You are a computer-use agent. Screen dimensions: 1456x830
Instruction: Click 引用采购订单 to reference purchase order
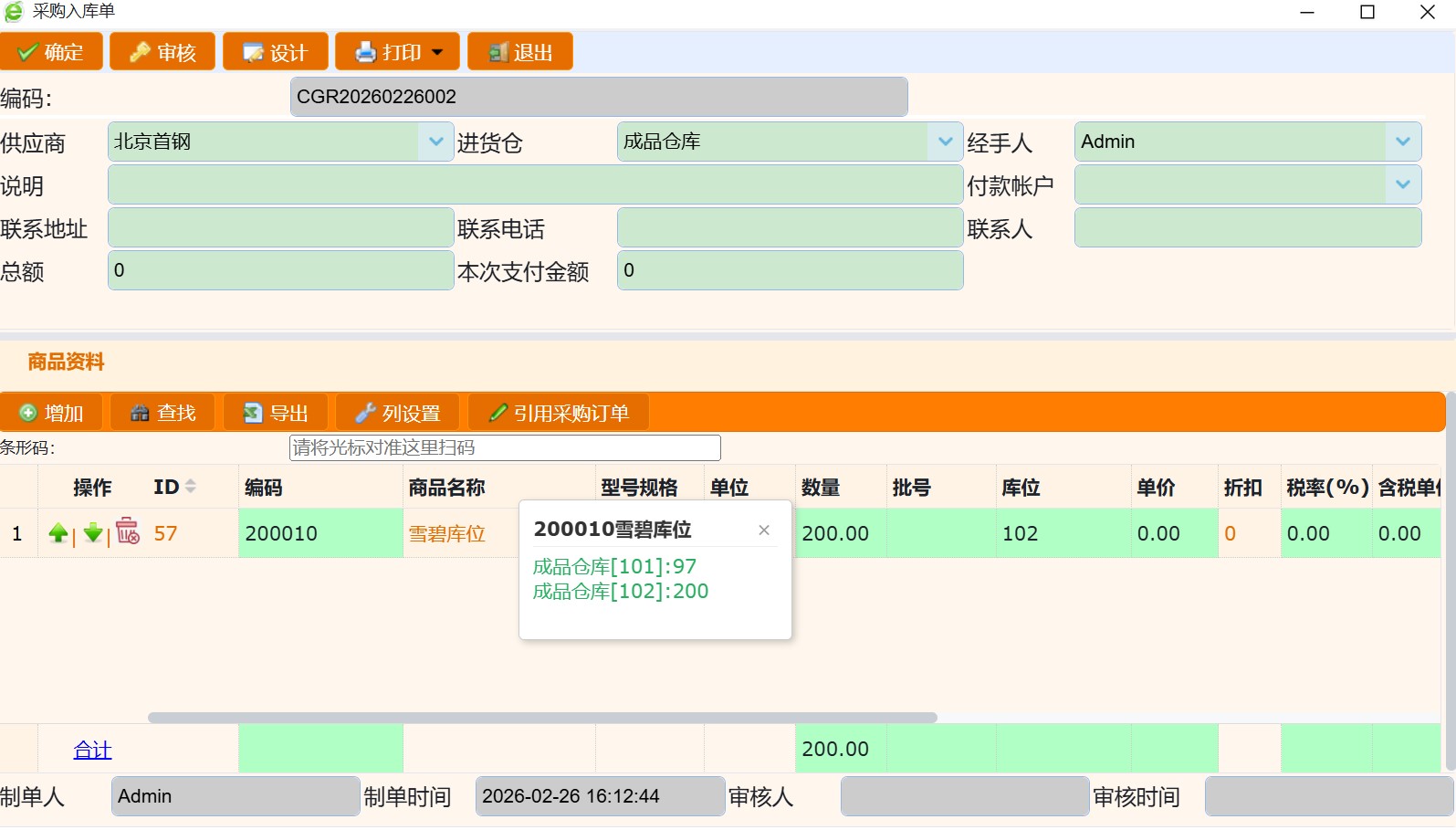pyautogui.click(x=559, y=414)
